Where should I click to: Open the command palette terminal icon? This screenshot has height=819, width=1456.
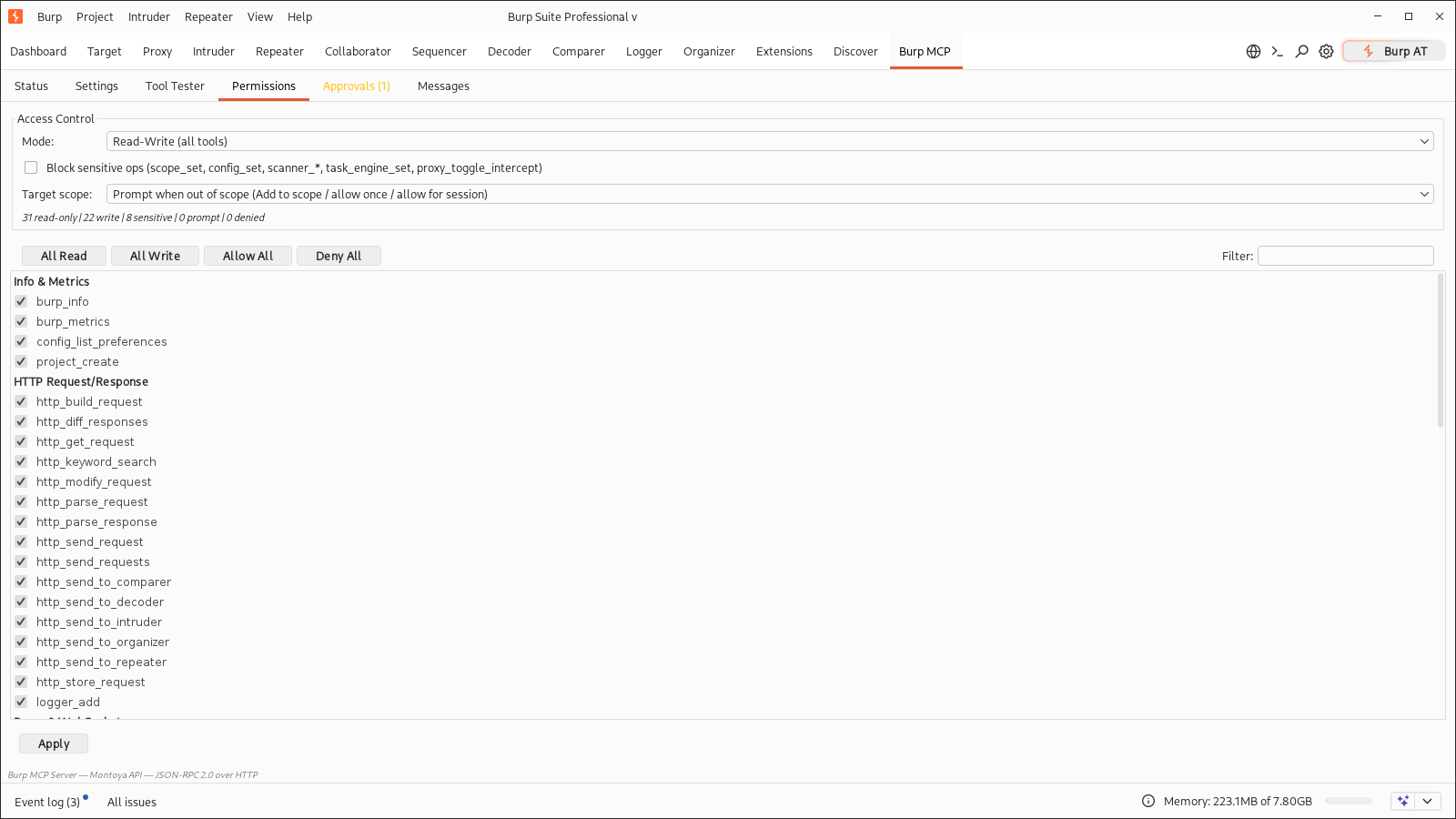coord(1278,52)
